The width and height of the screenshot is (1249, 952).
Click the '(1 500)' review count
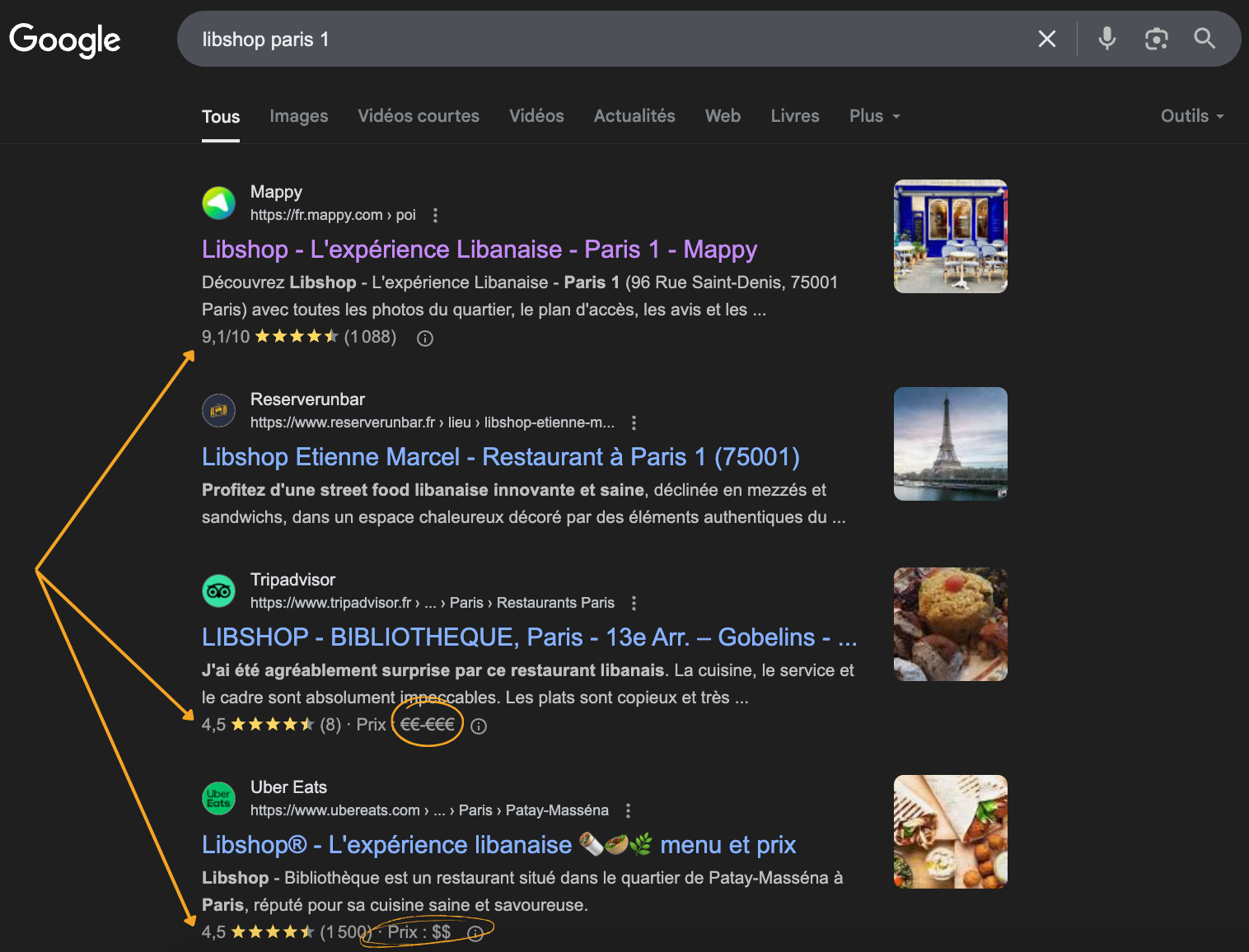346,932
